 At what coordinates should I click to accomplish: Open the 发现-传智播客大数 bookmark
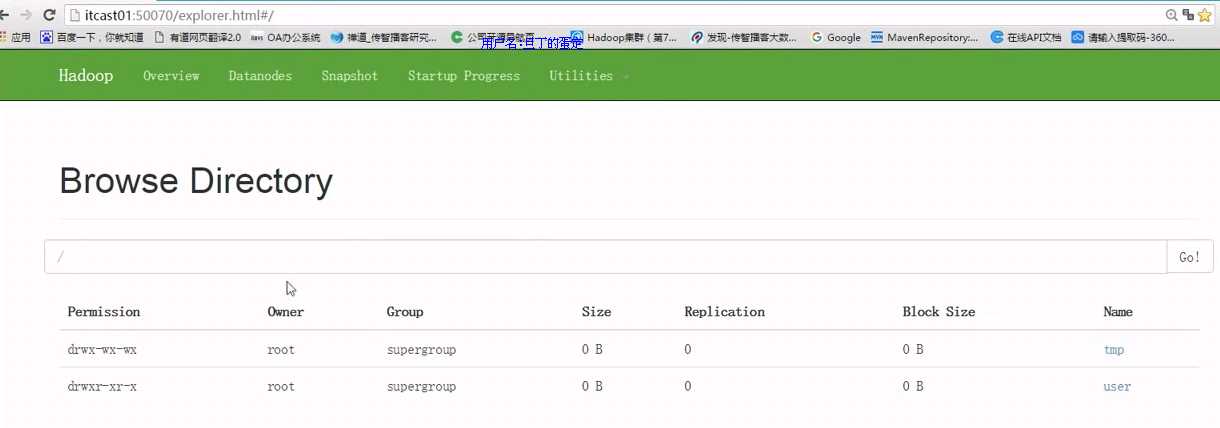[744, 37]
